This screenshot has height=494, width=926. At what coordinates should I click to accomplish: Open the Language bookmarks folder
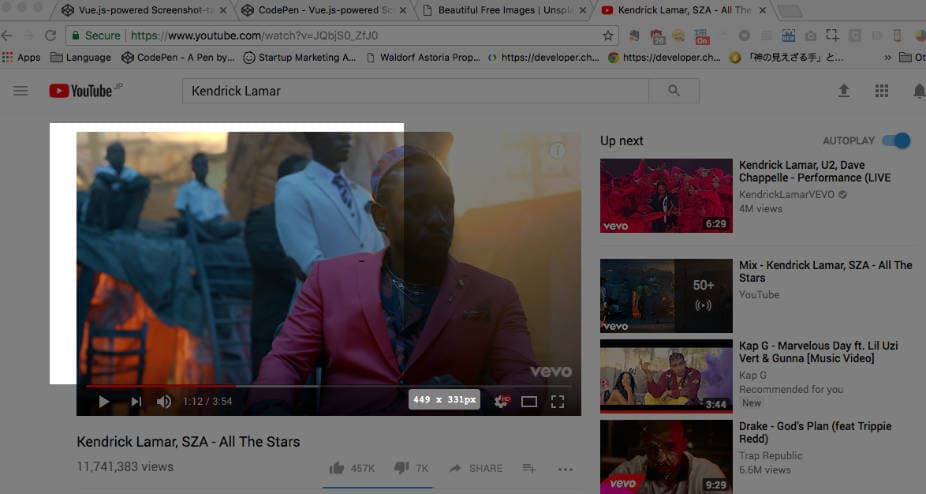(81, 57)
